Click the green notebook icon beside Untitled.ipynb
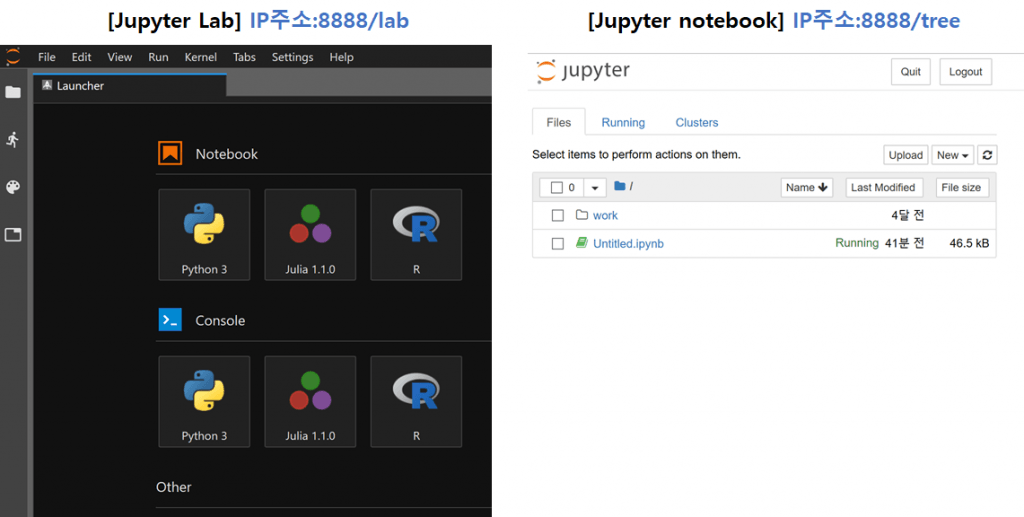The height and width of the screenshot is (517, 1024). pos(582,243)
